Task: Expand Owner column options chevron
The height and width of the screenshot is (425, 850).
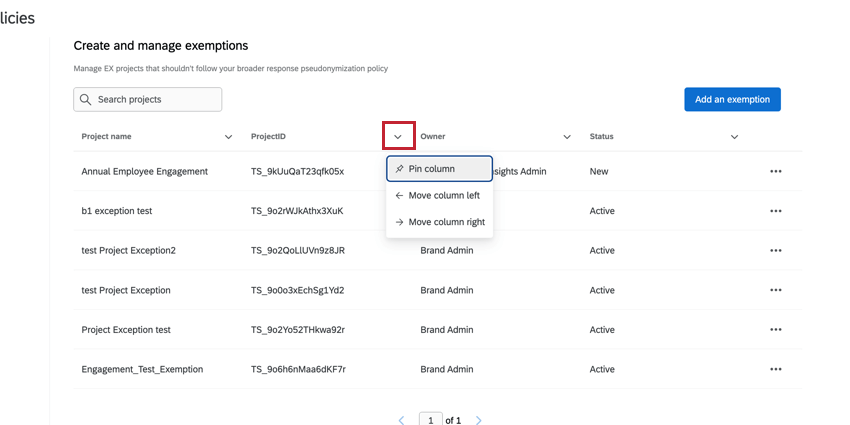Action: coord(567,137)
